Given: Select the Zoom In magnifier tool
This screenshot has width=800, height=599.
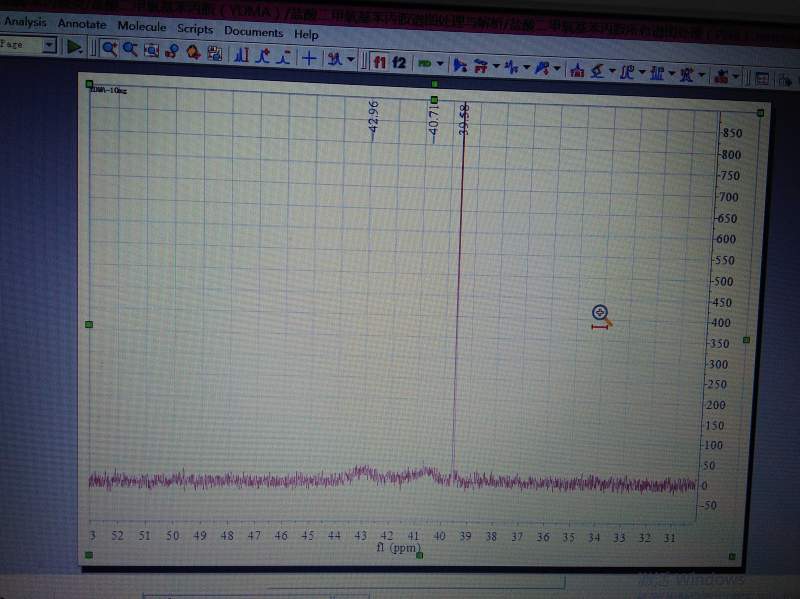Looking at the screenshot, I should pyautogui.click(x=109, y=49).
